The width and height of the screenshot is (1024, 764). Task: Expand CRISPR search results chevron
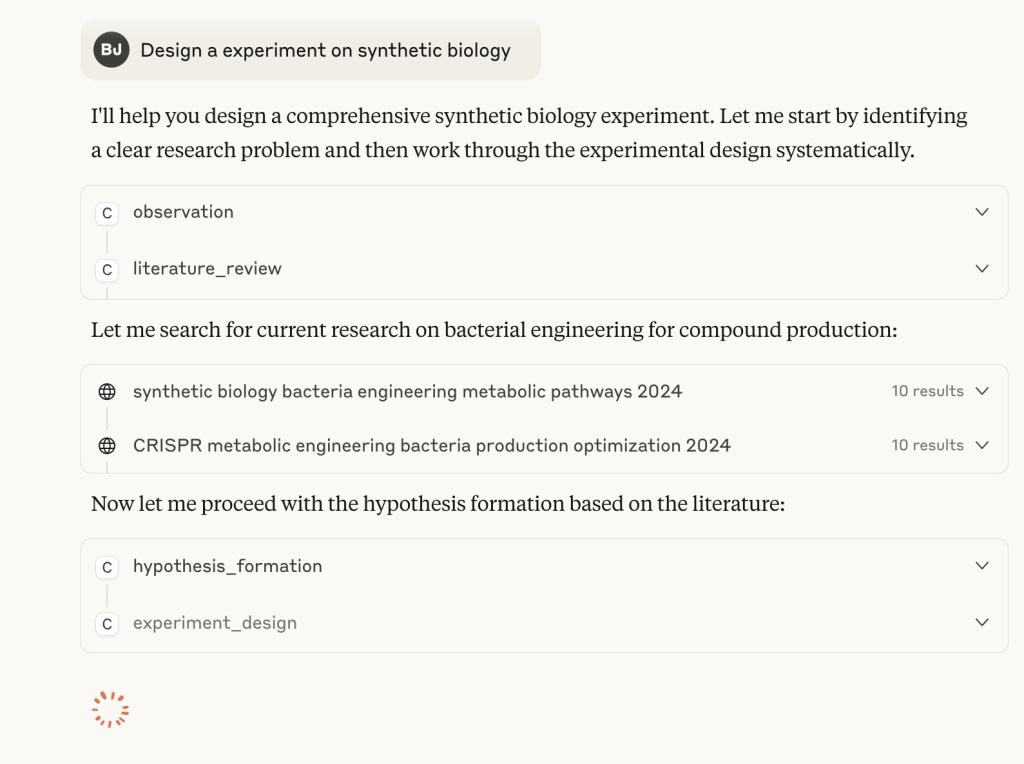pos(982,445)
